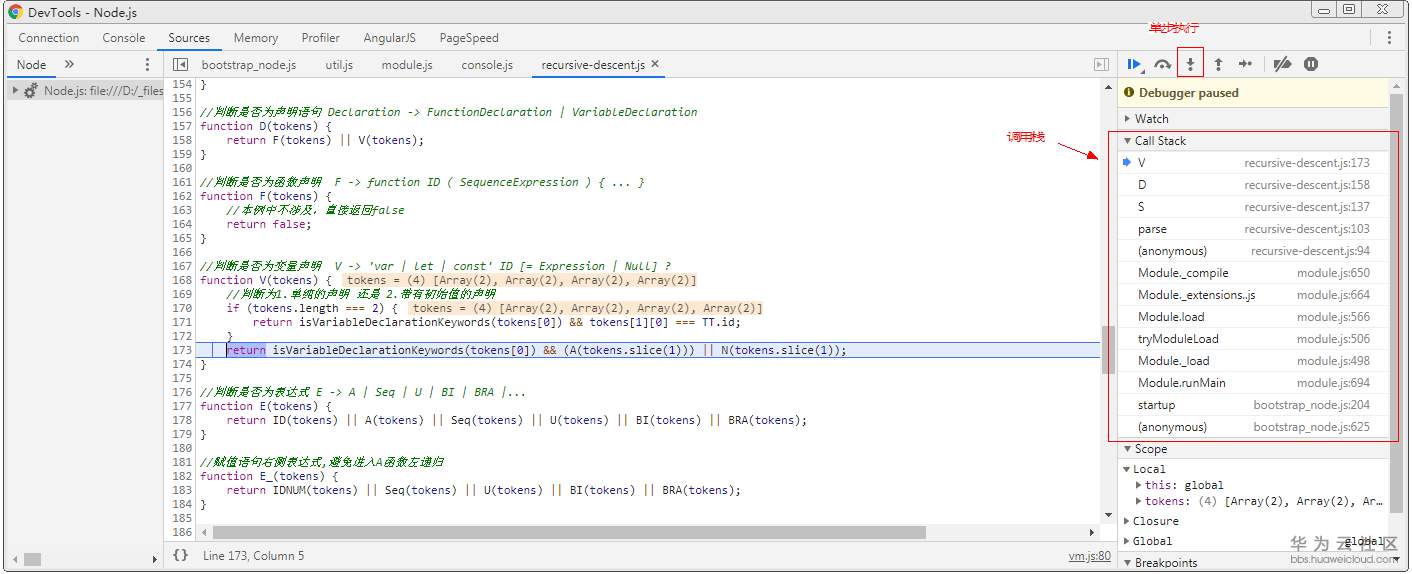Viewport: 1412px width, 574px height.
Task: Expand the Closure scope group
Action: 1128,521
